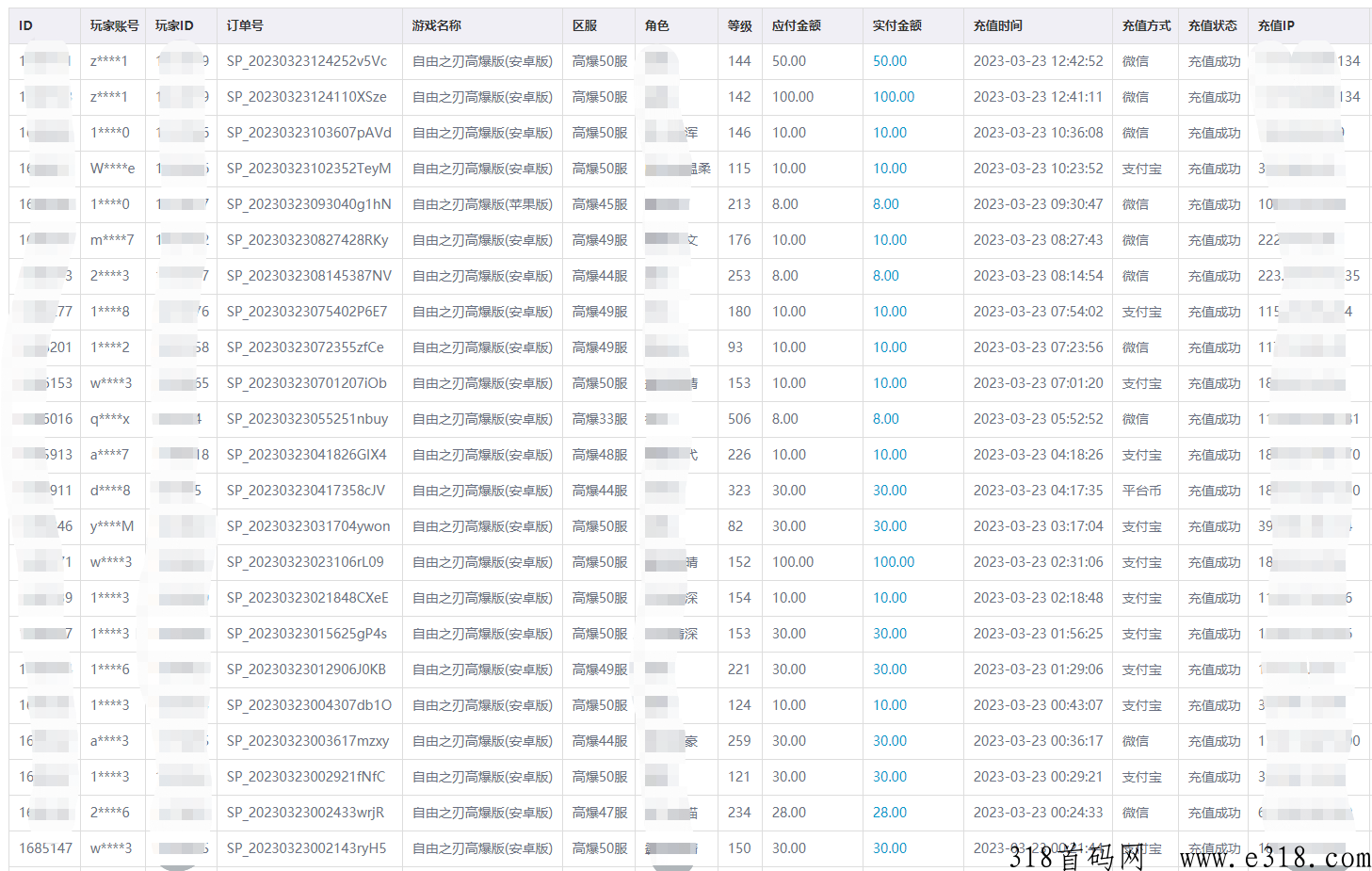Click the 等级 column header

click(x=740, y=25)
